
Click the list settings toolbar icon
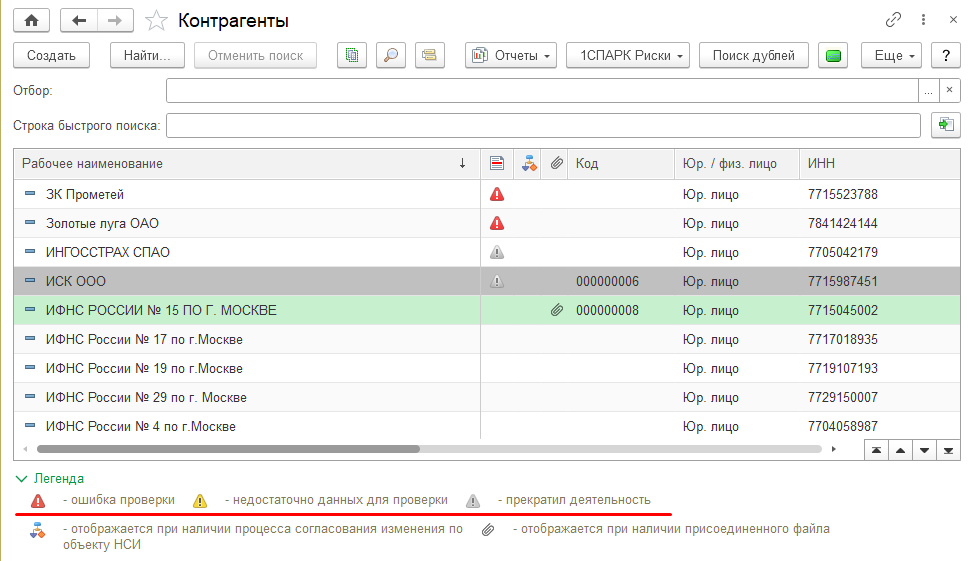pos(430,56)
